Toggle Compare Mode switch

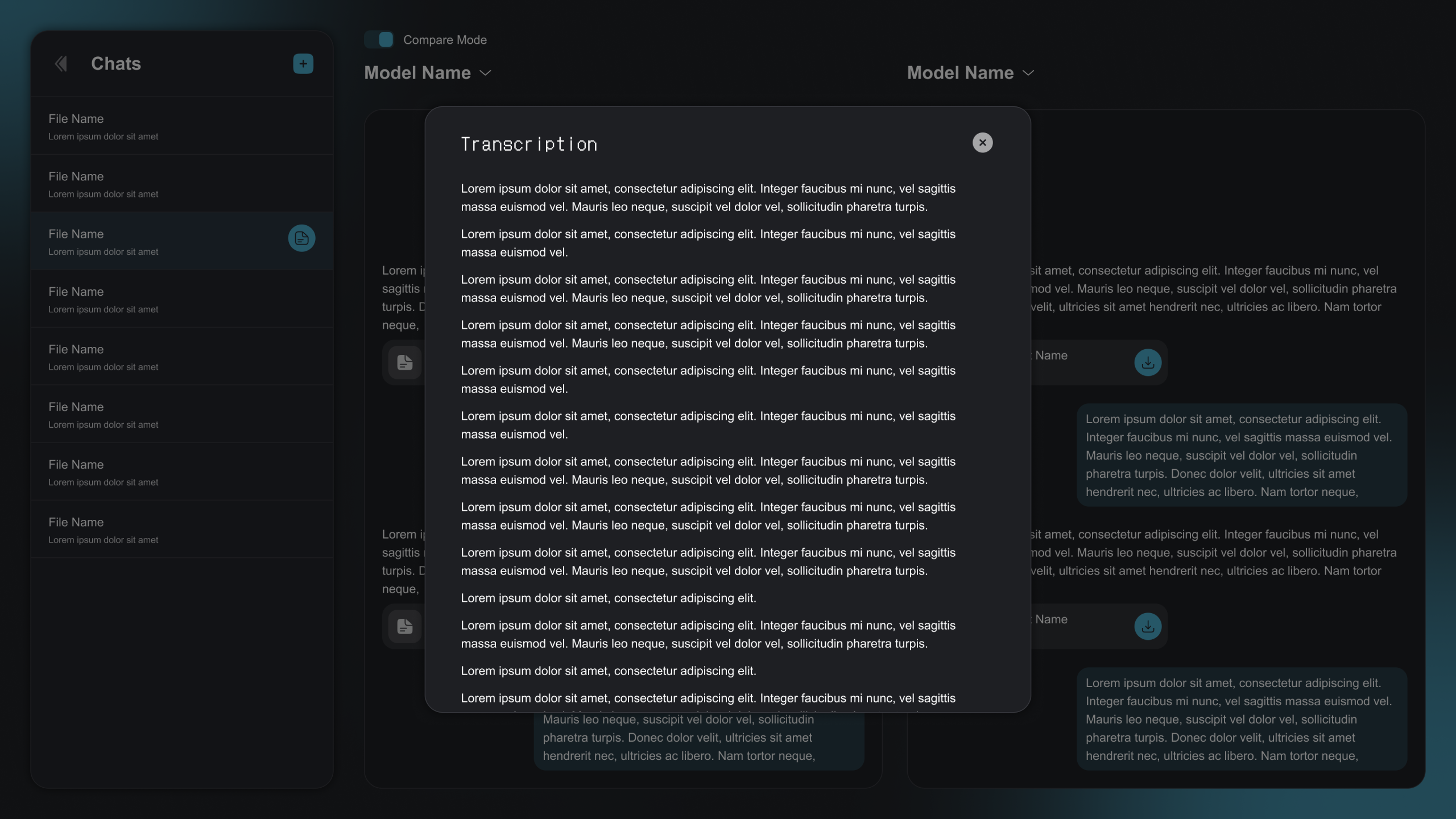pos(379,40)
